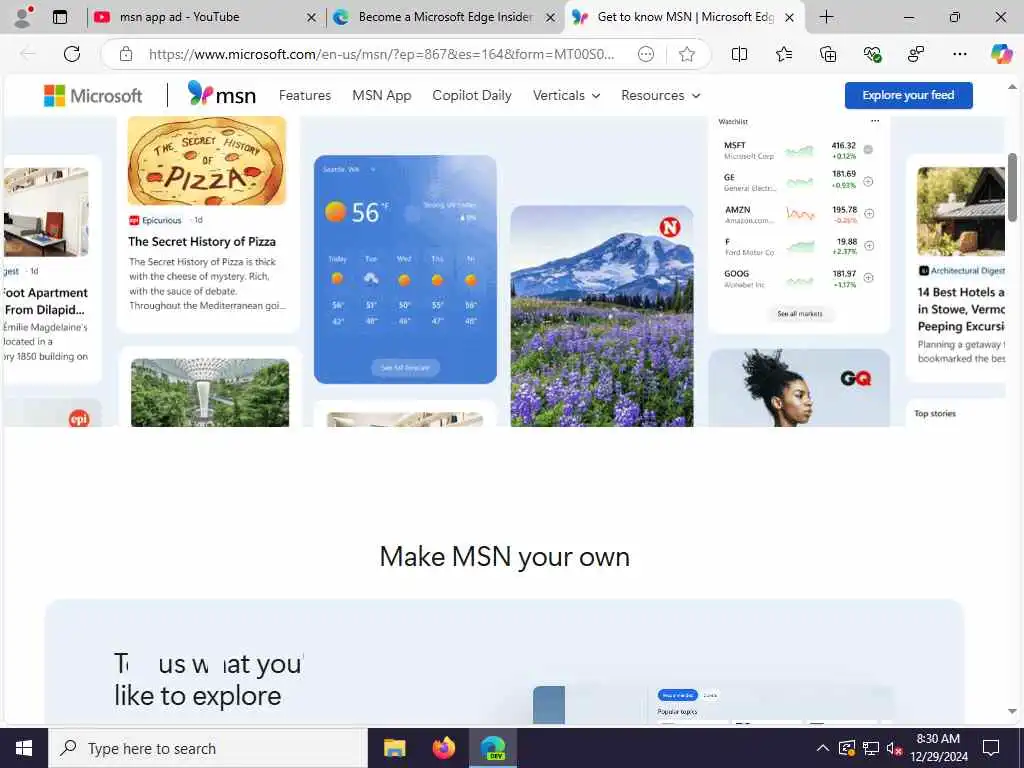Open the browser profile icon

pos(24,17)
